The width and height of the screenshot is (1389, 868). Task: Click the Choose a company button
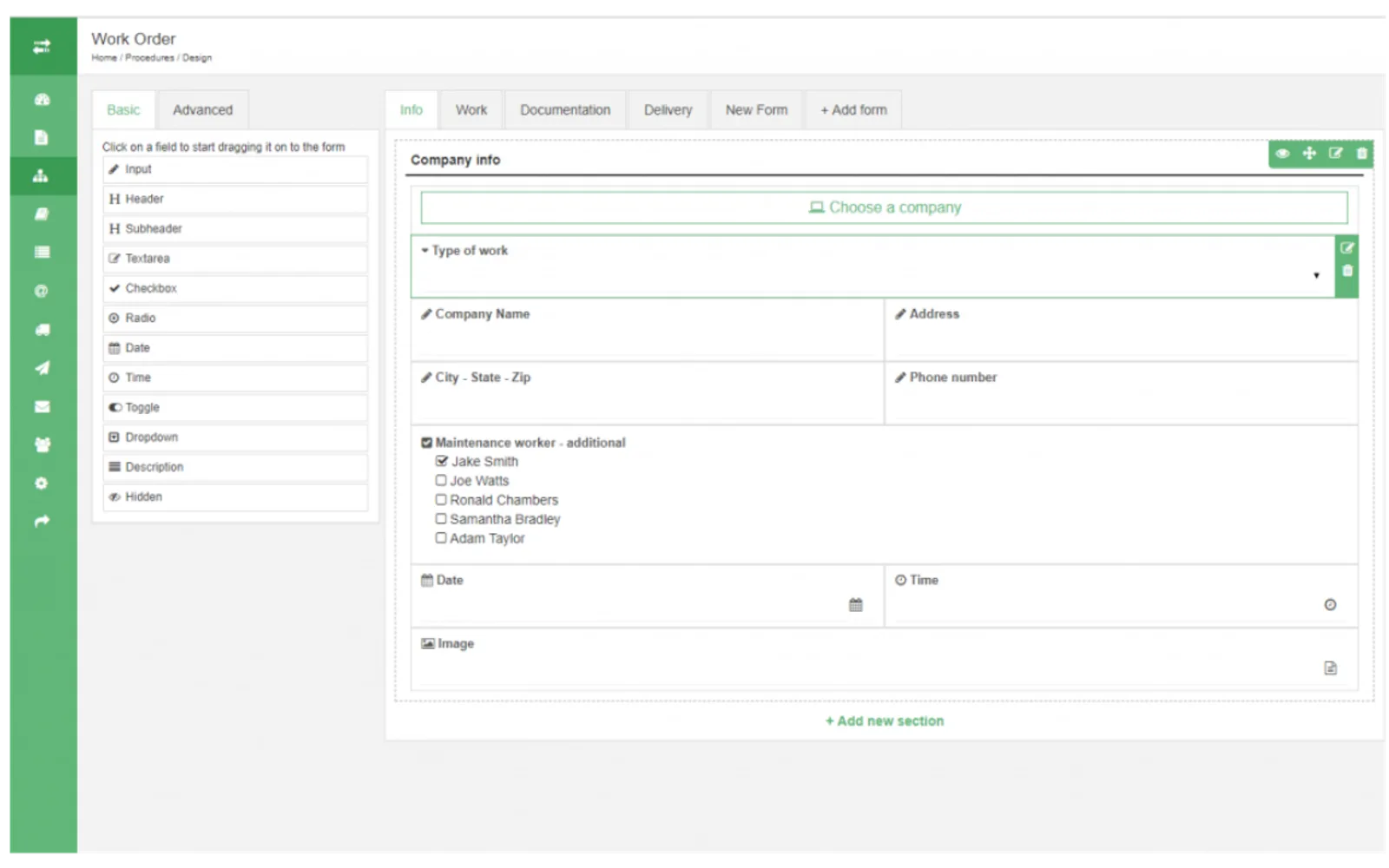click(x=885, y=208)
